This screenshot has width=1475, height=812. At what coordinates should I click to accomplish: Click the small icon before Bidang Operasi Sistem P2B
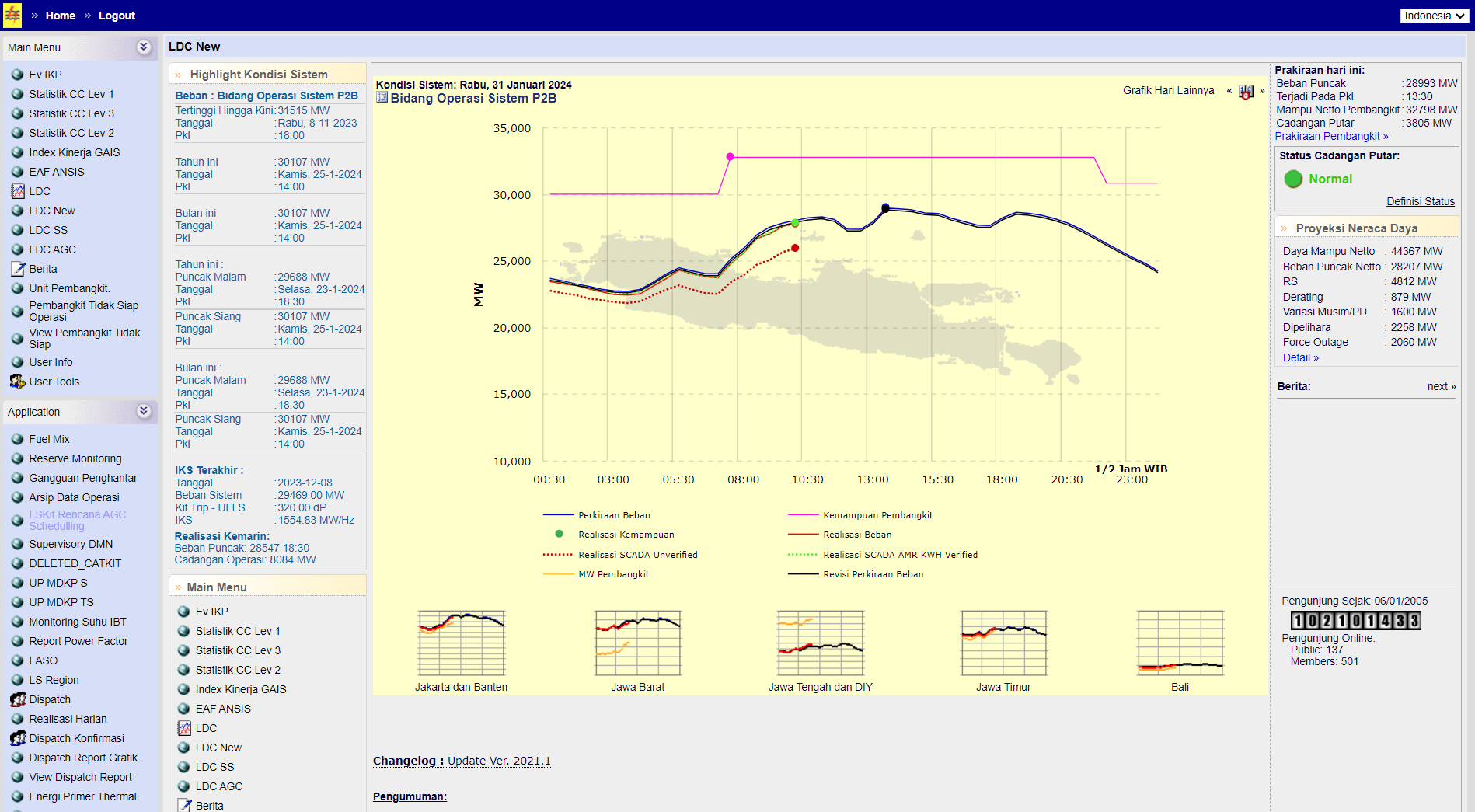(382, 98)
